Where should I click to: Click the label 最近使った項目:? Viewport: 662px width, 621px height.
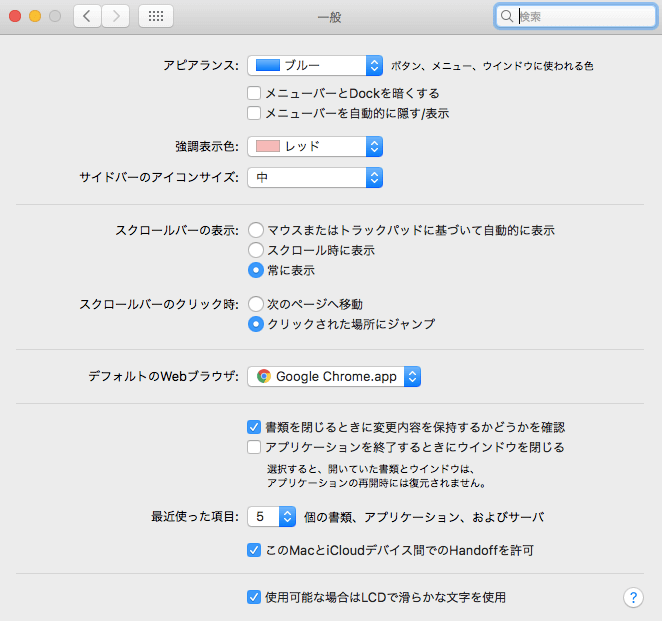point(195,516)
